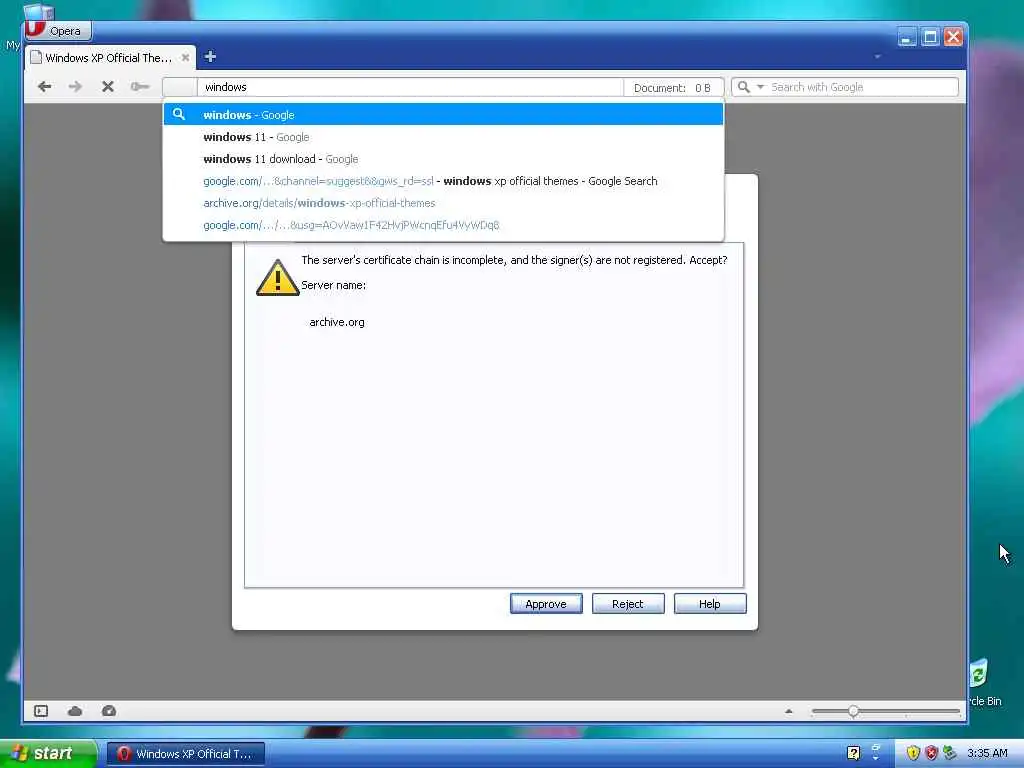Stop loading with the X icon
The width and height of the screenshot is (1024, 768).
coord(108,86)
